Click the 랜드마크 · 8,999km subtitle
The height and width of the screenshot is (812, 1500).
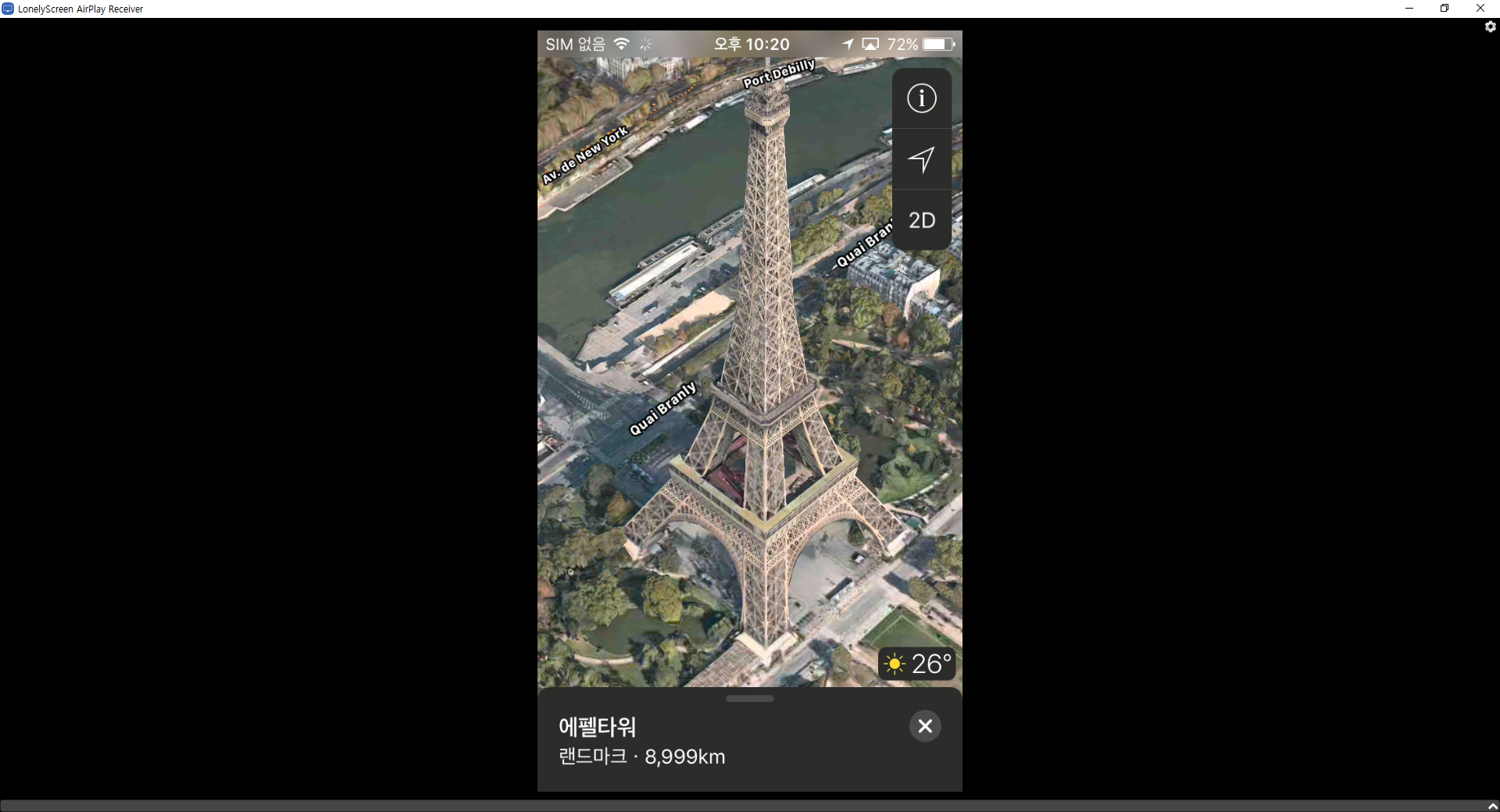pos(642,757)
